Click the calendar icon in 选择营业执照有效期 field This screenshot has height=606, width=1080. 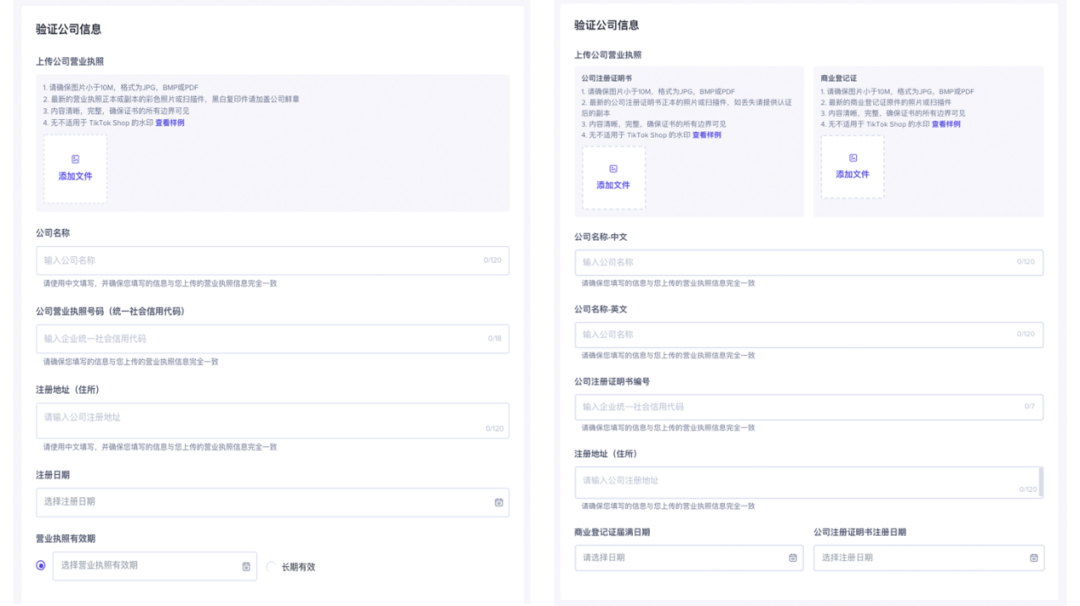pos(246,566)
